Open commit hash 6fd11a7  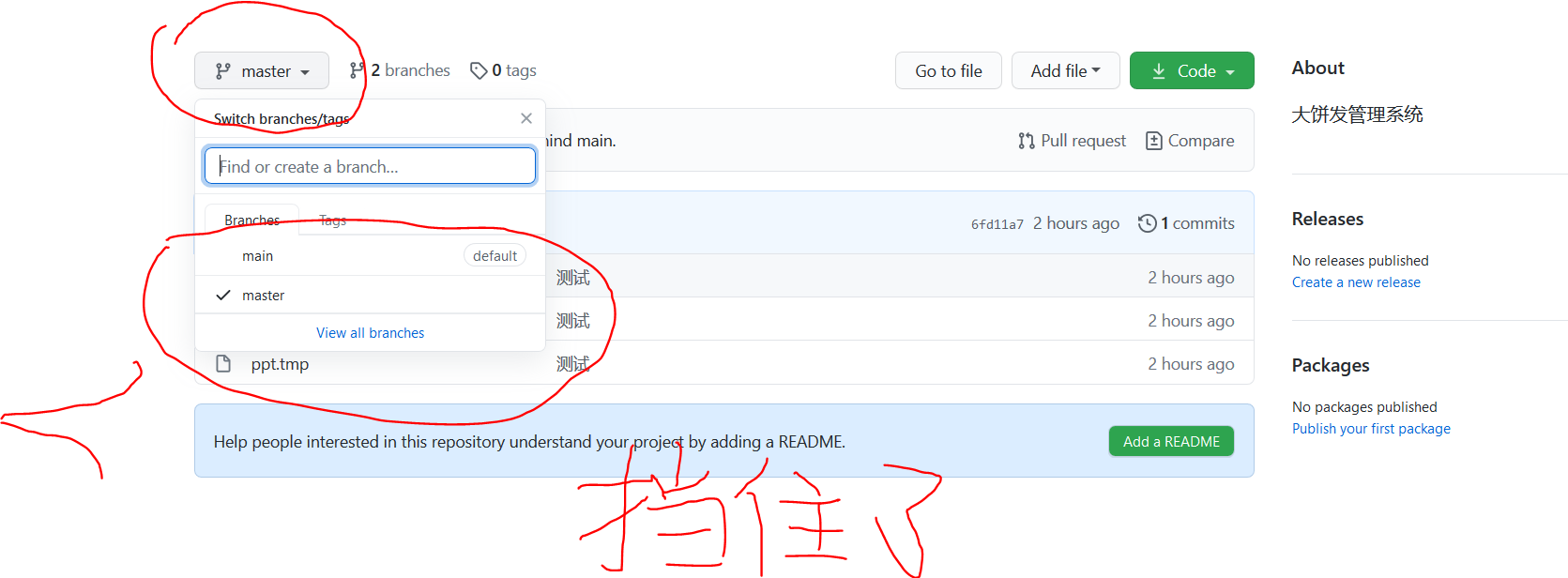[x=997, y=224]
